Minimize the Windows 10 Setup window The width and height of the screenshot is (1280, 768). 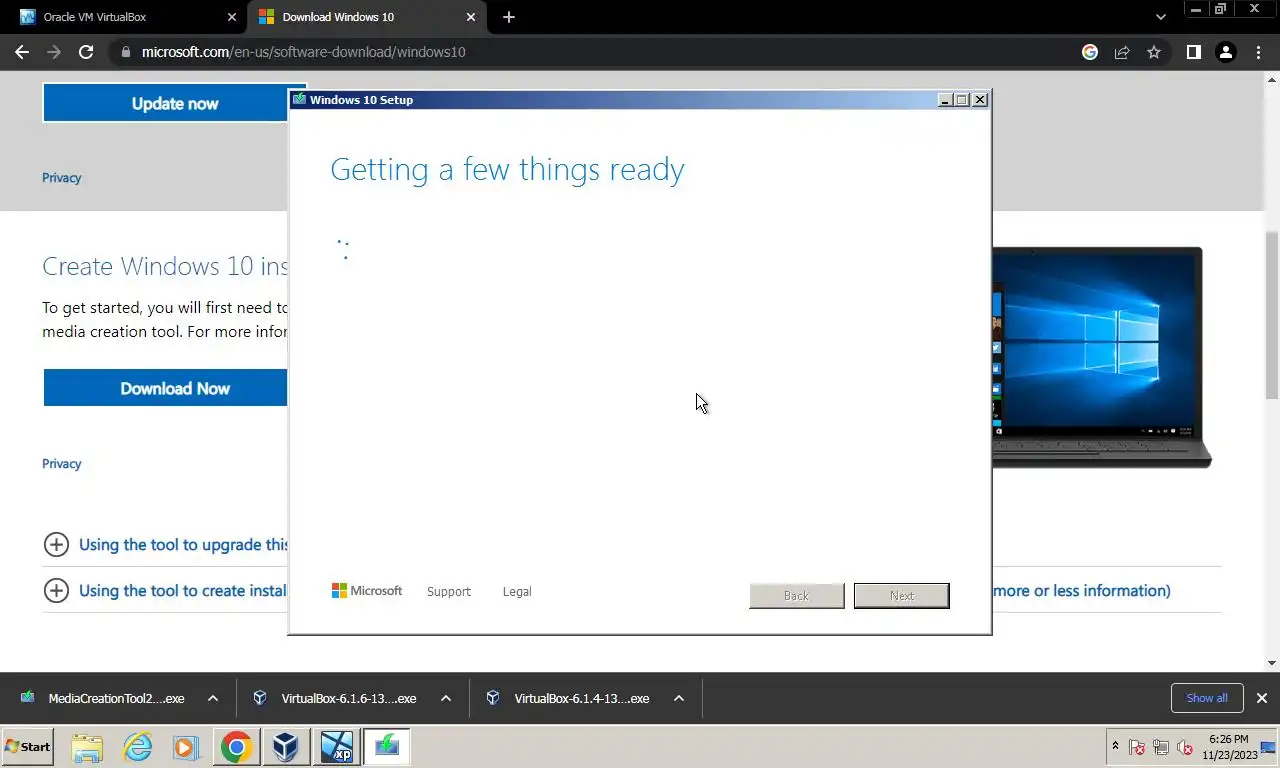click(945, 100)
